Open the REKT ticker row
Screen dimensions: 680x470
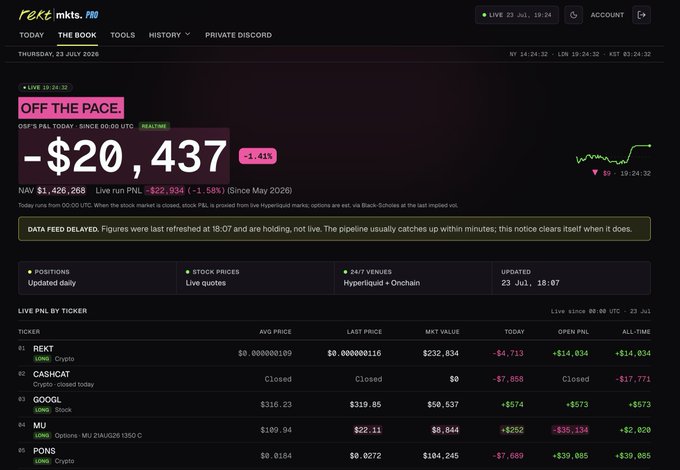pyautogui.click(x=334, y=353)
